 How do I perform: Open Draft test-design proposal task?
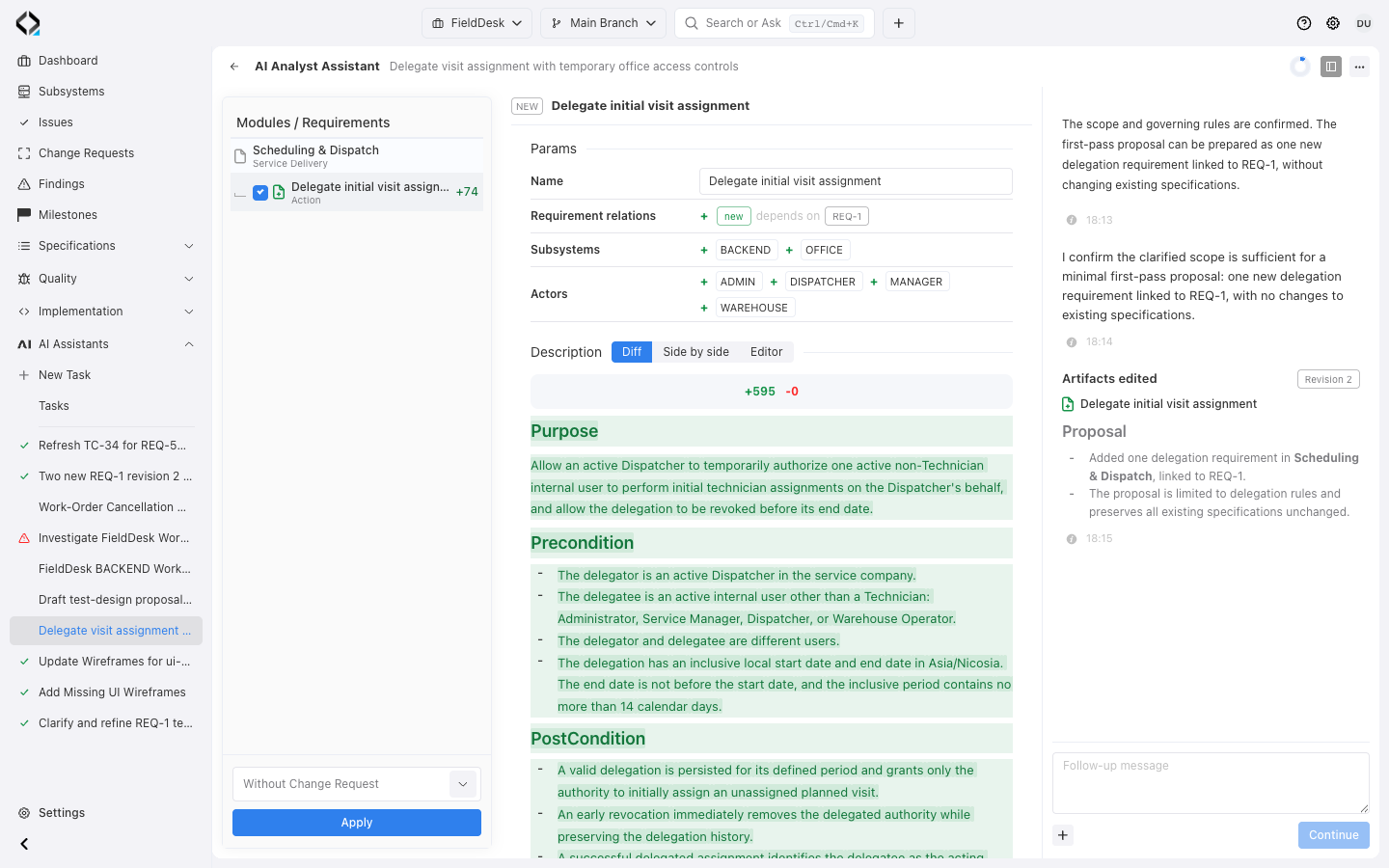pos(106,600)
